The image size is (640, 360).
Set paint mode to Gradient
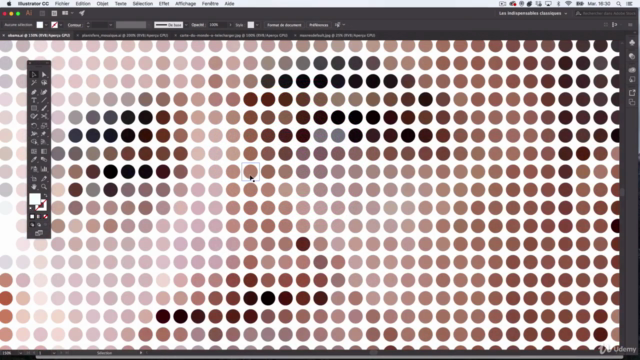tap(39, 217)
